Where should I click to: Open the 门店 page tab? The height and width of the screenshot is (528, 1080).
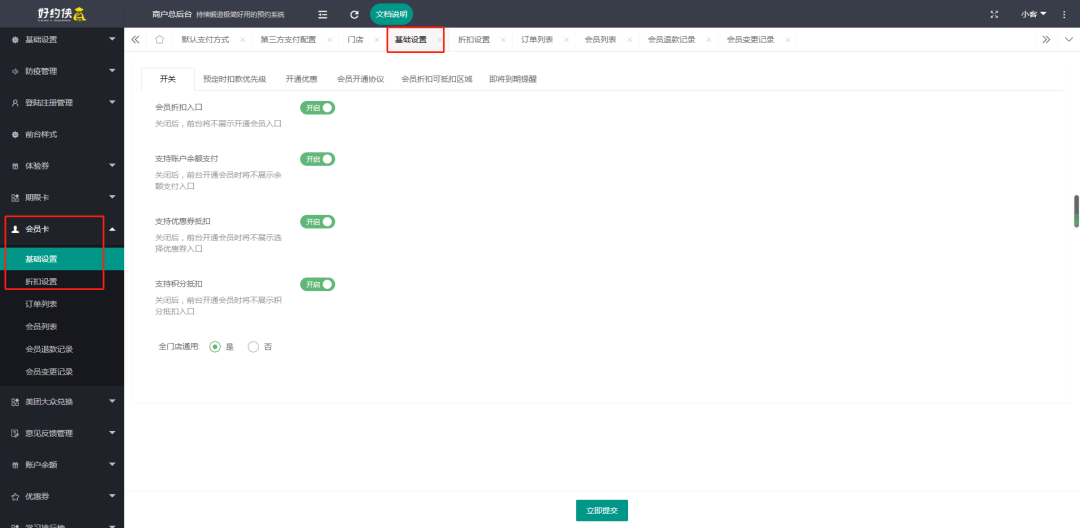(355, 40)
